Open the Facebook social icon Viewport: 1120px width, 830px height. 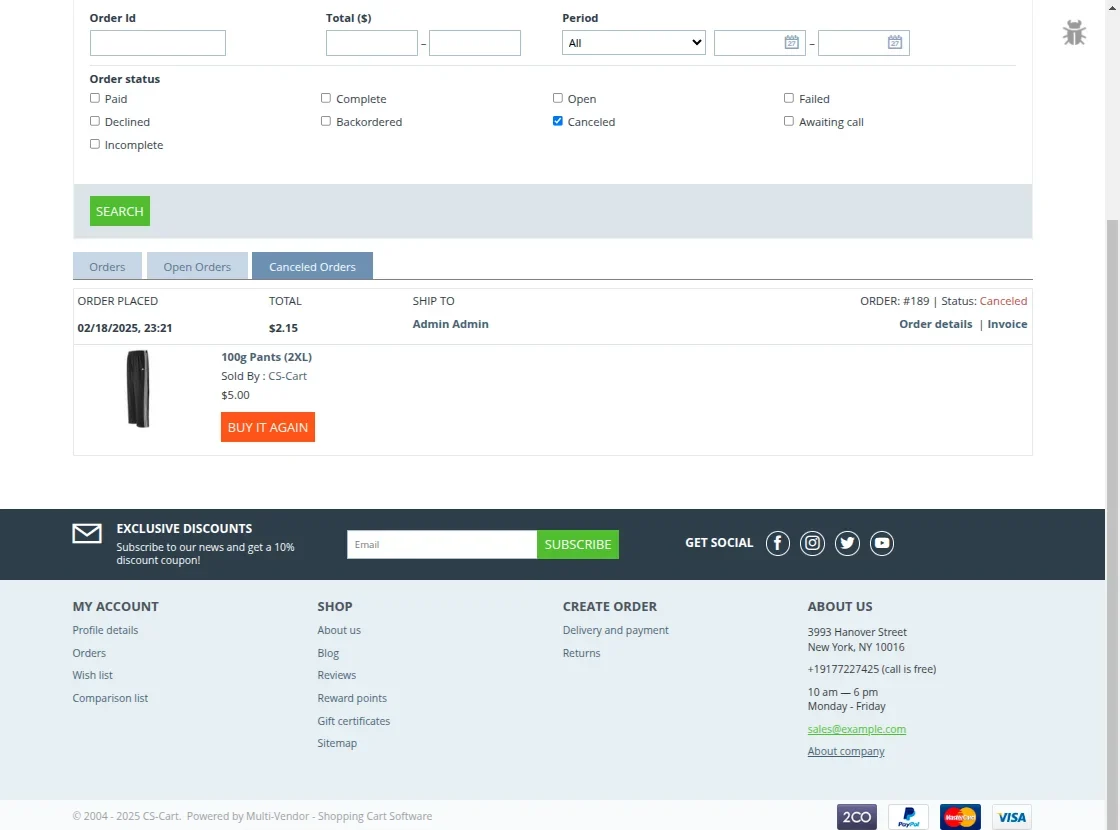click(x=778, y=544)
